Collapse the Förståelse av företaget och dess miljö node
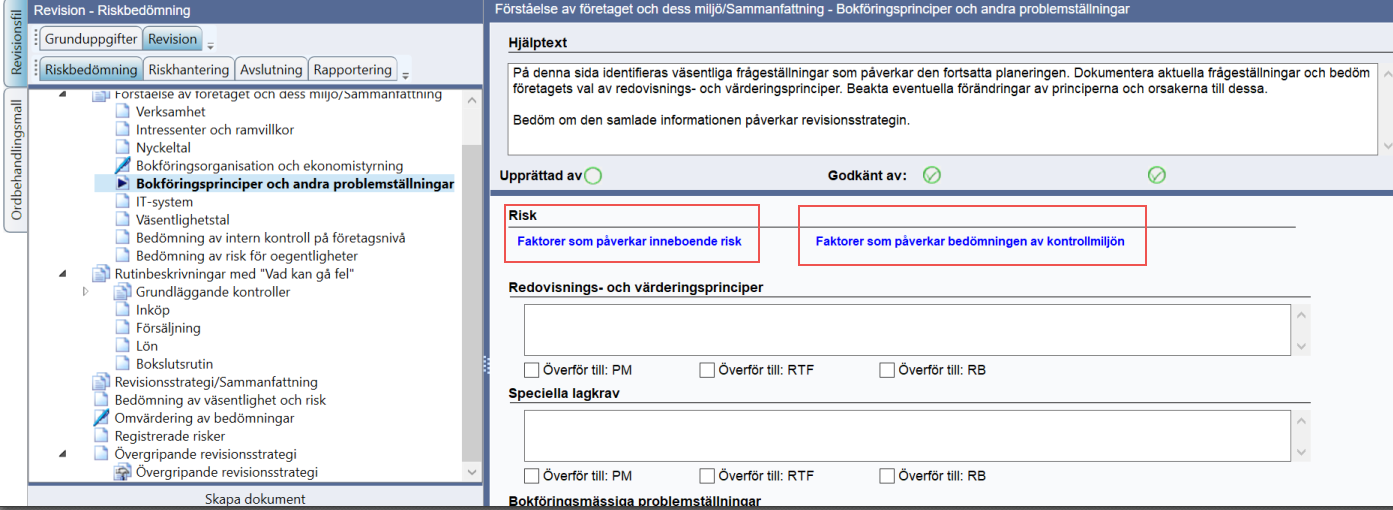This screenshot has height=510, width=1393. pos(64,95)
